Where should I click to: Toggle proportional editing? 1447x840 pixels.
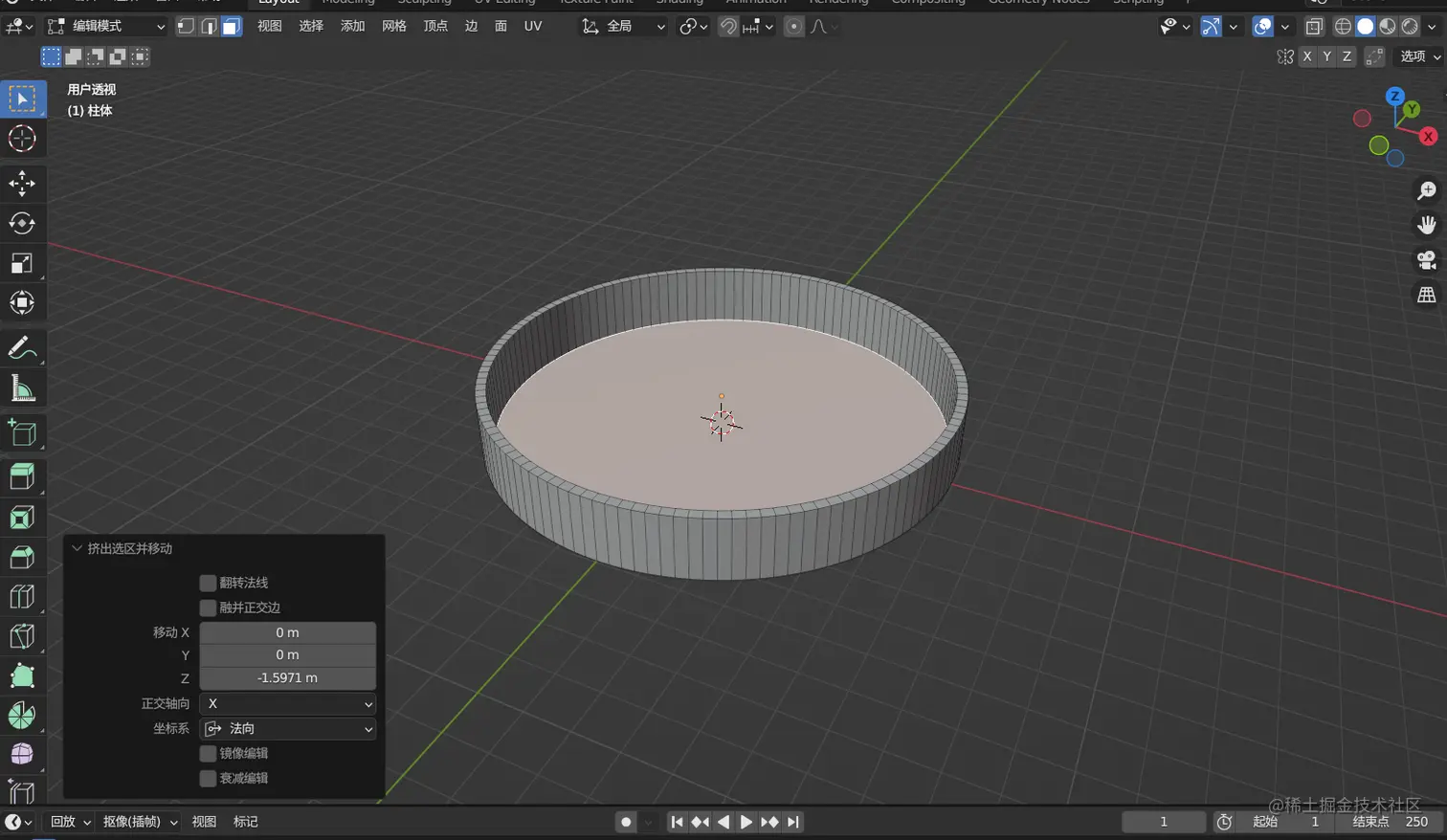[x=793, y=27]
